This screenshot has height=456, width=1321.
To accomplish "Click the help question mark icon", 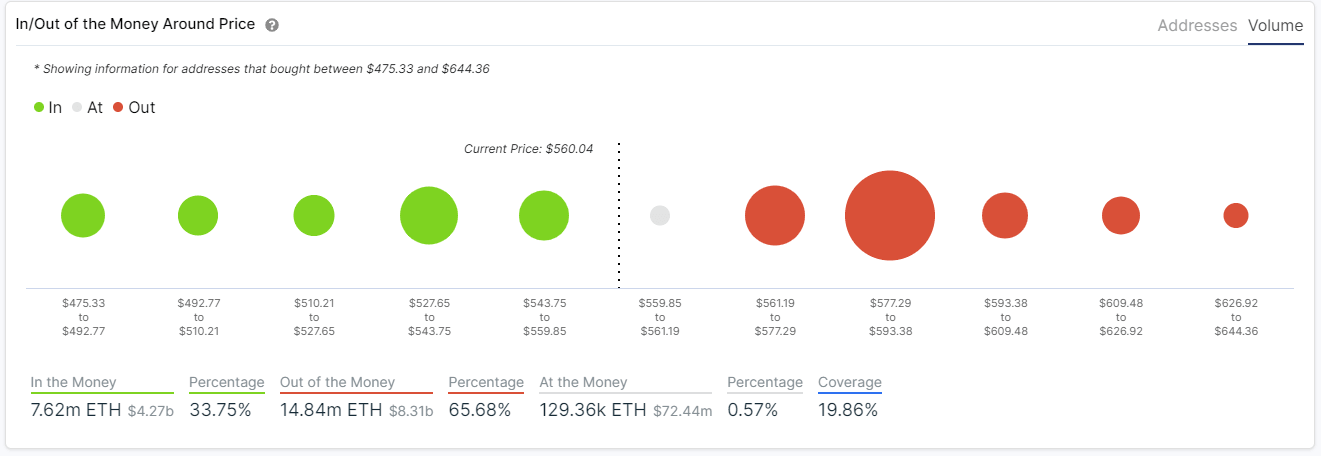I will coord(272,25).
